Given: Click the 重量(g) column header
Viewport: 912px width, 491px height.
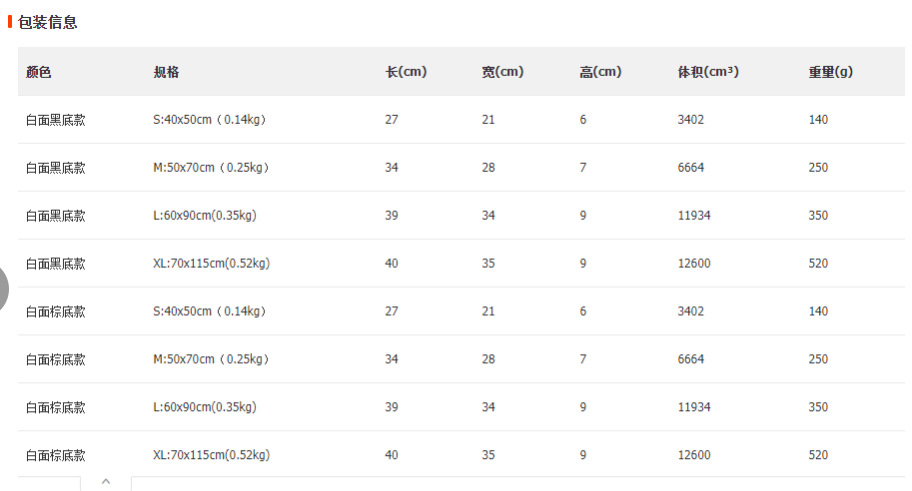Looking at the screenshot, I should pyautogui.click(x=831, y=72).
